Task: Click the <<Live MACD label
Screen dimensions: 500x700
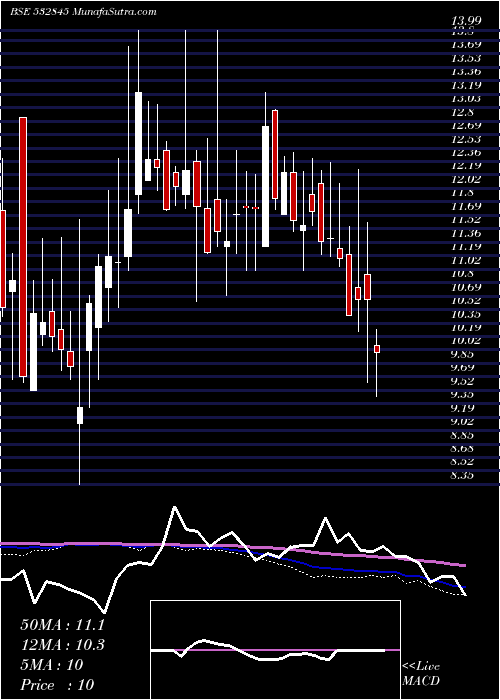Action: (x=421, y=674)
